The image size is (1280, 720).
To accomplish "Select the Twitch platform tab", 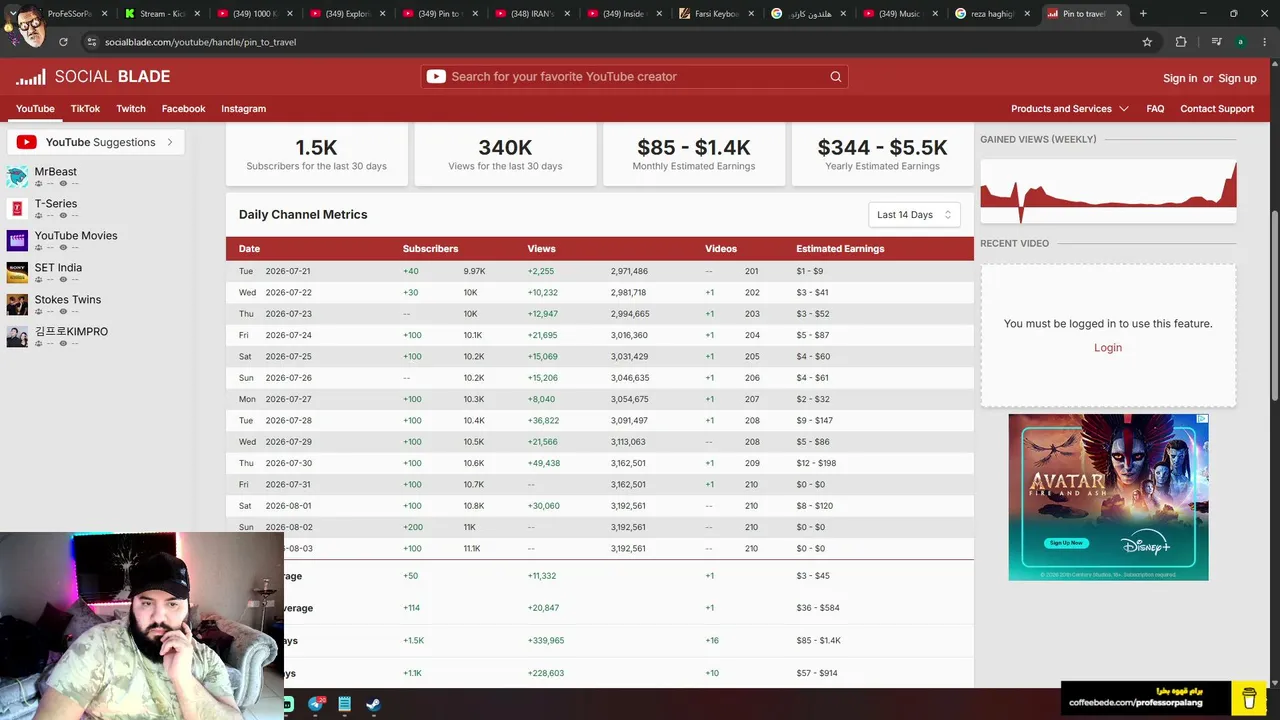I will pos(131,109).
